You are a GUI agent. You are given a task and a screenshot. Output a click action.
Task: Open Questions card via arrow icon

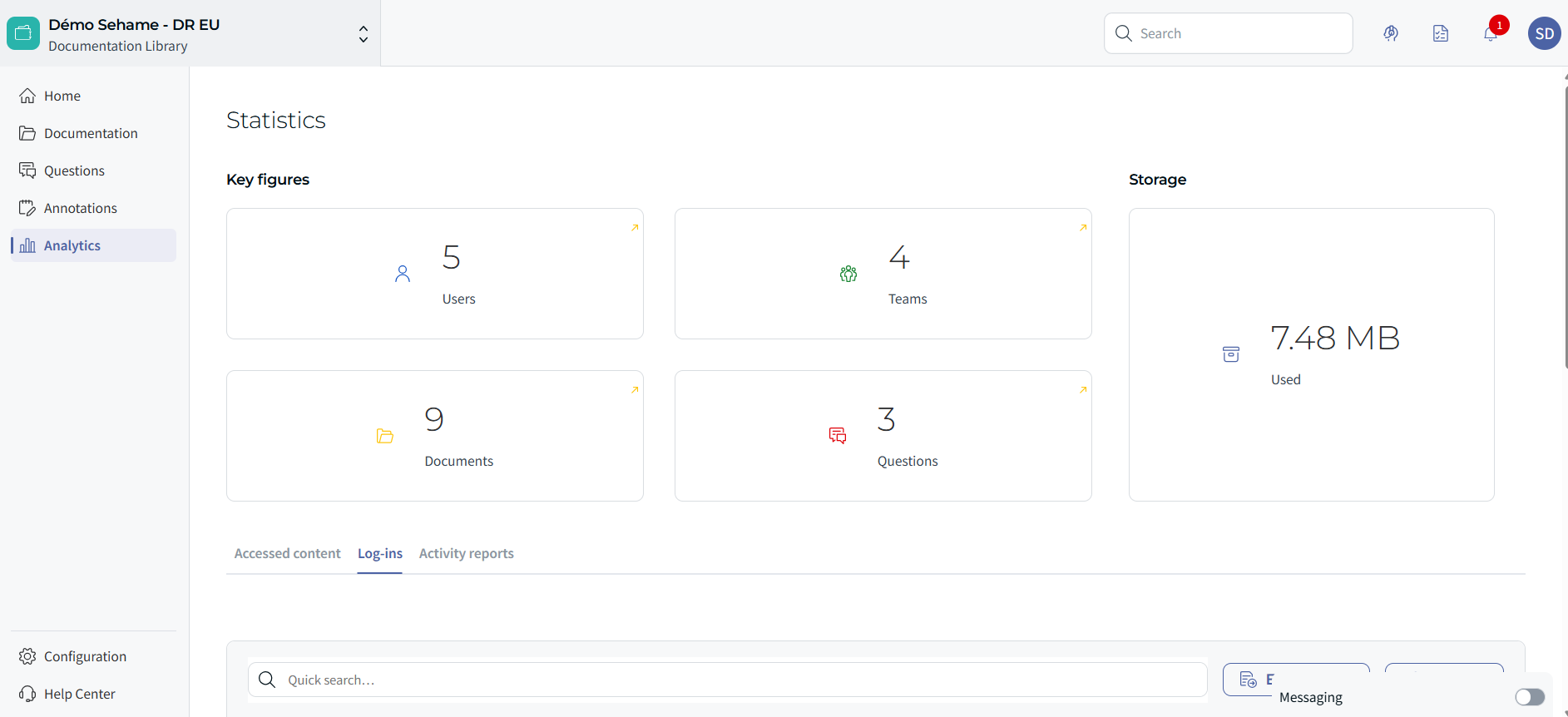click(x=1083, y=390)
